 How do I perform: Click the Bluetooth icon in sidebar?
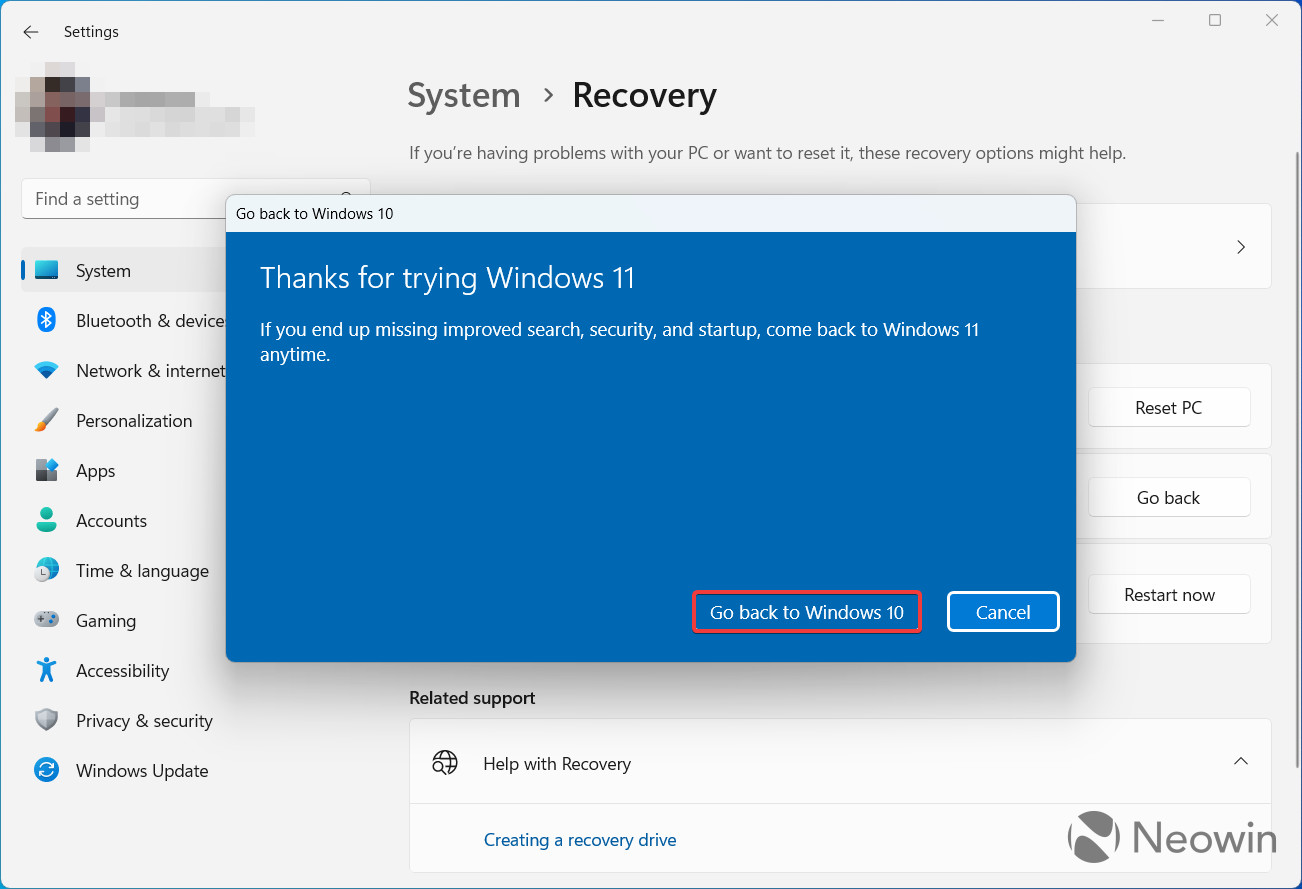click(x=47, y=321)
